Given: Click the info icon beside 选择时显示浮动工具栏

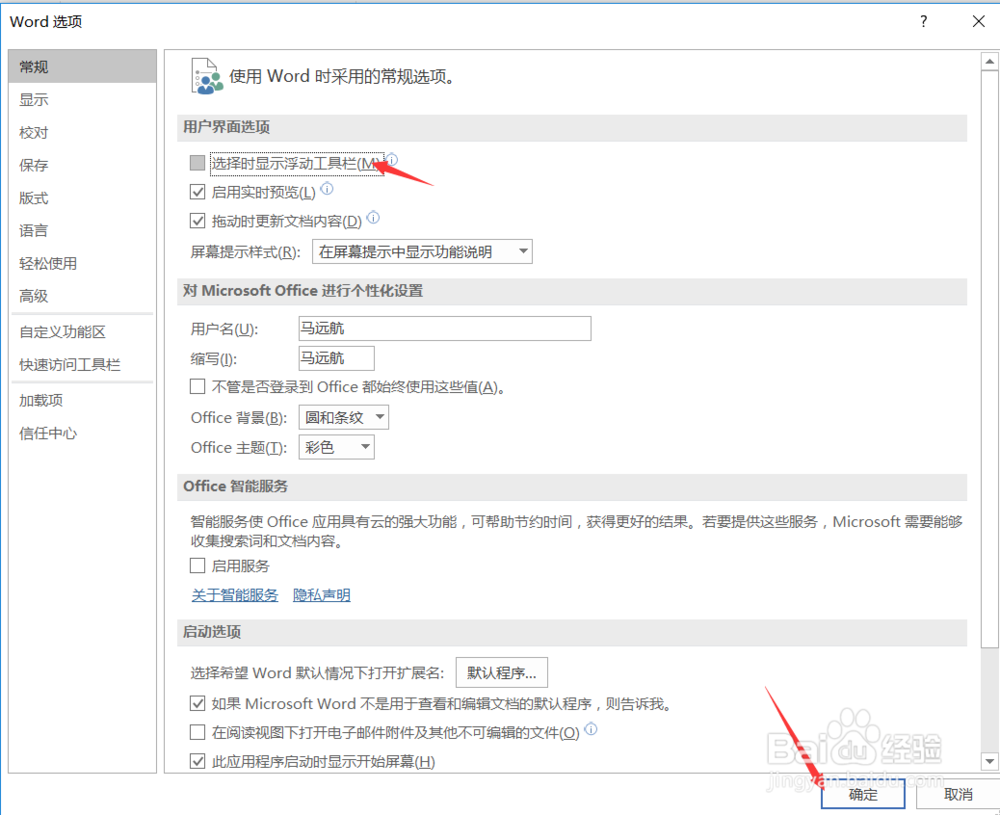Looking at the screenshot, I should [392, 159].
